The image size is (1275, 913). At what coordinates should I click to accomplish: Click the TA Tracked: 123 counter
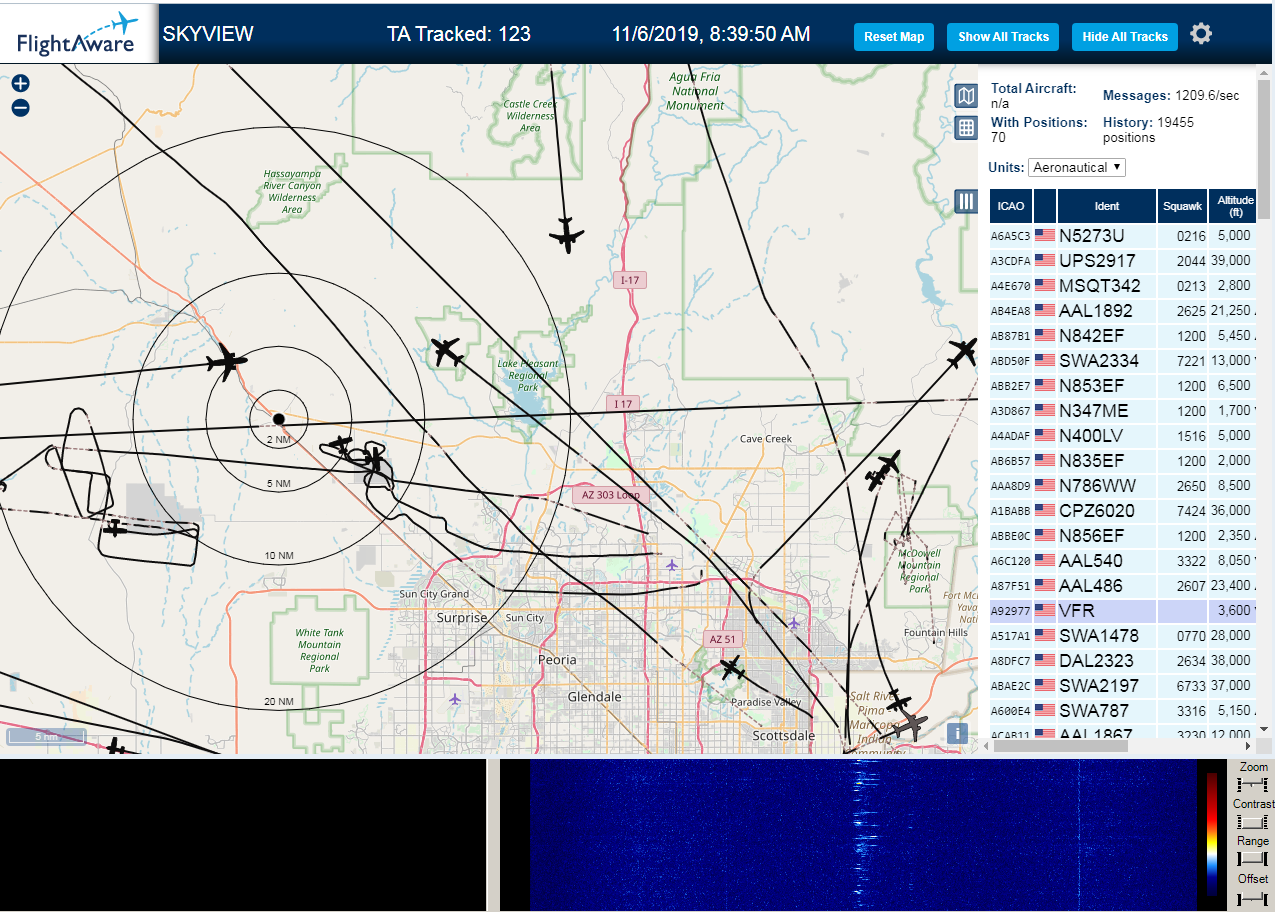tap(459, 34)
